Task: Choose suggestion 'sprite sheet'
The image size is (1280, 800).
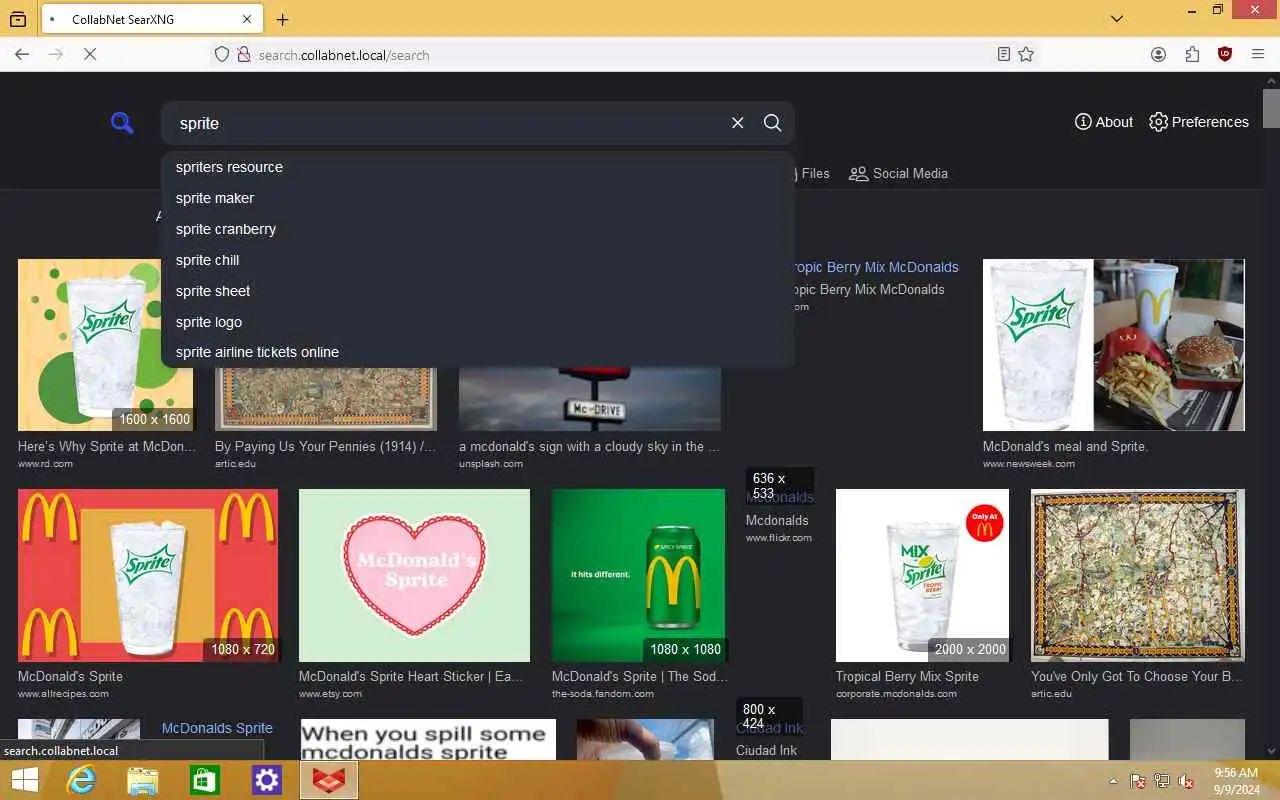Action: tap(478, 291)
